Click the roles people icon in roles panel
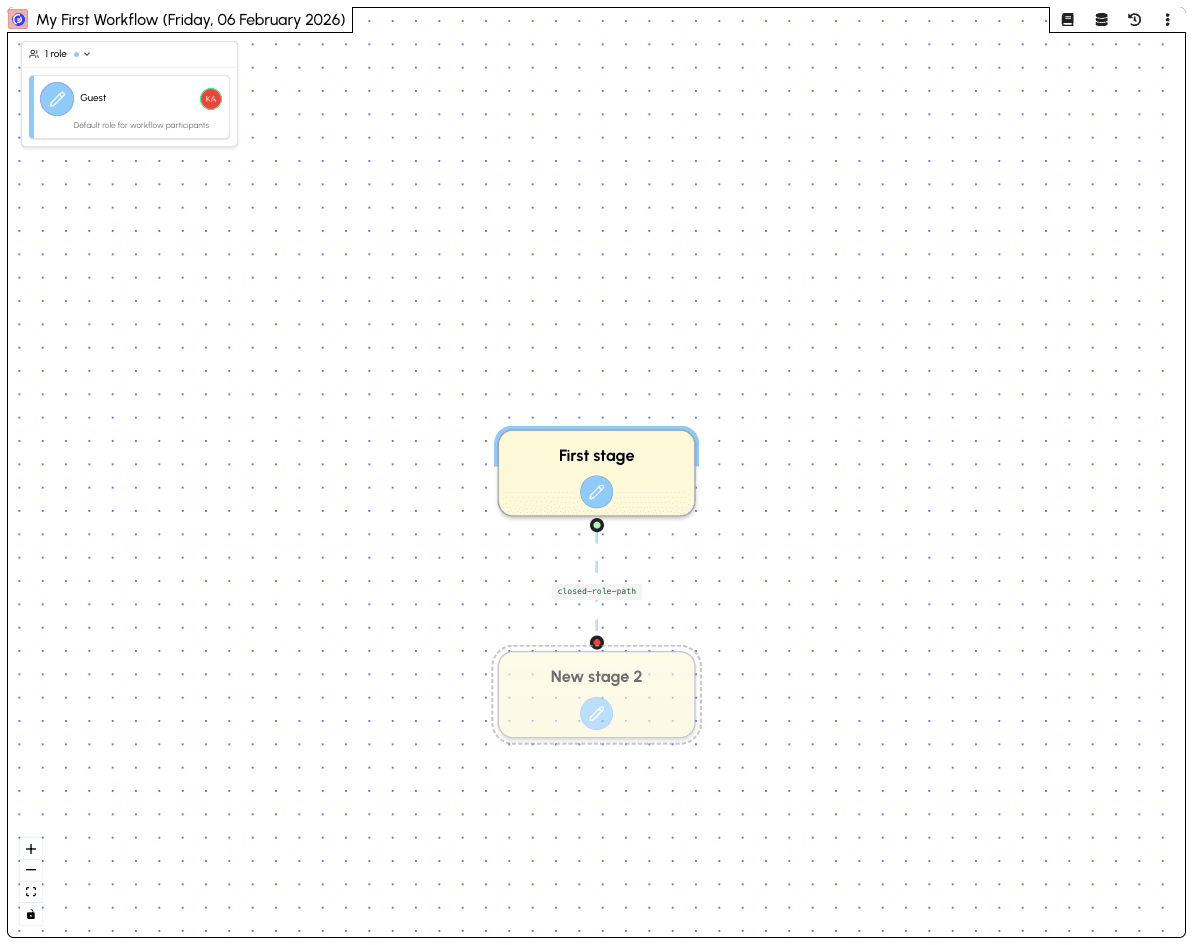The width and height of the screenshot is (1193, 945). pyautogui.click(x=33, y=54)
